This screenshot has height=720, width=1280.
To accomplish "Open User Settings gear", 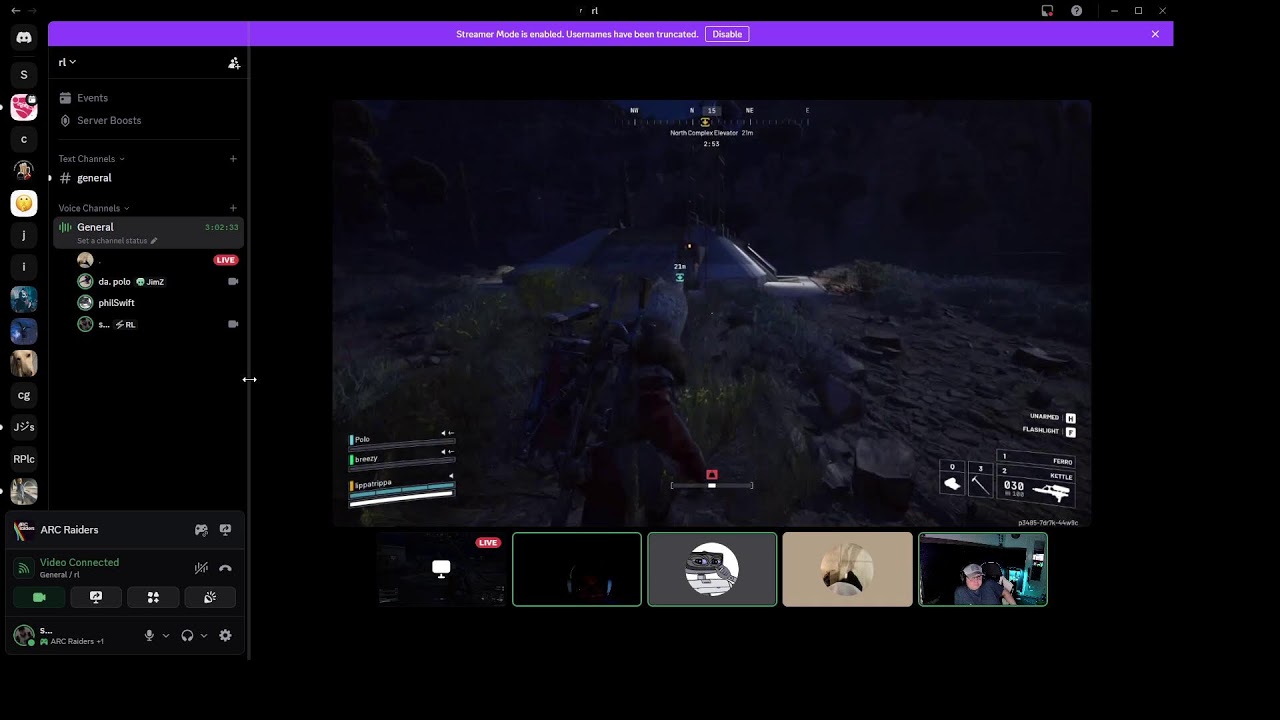I will [x=225, y=635].
